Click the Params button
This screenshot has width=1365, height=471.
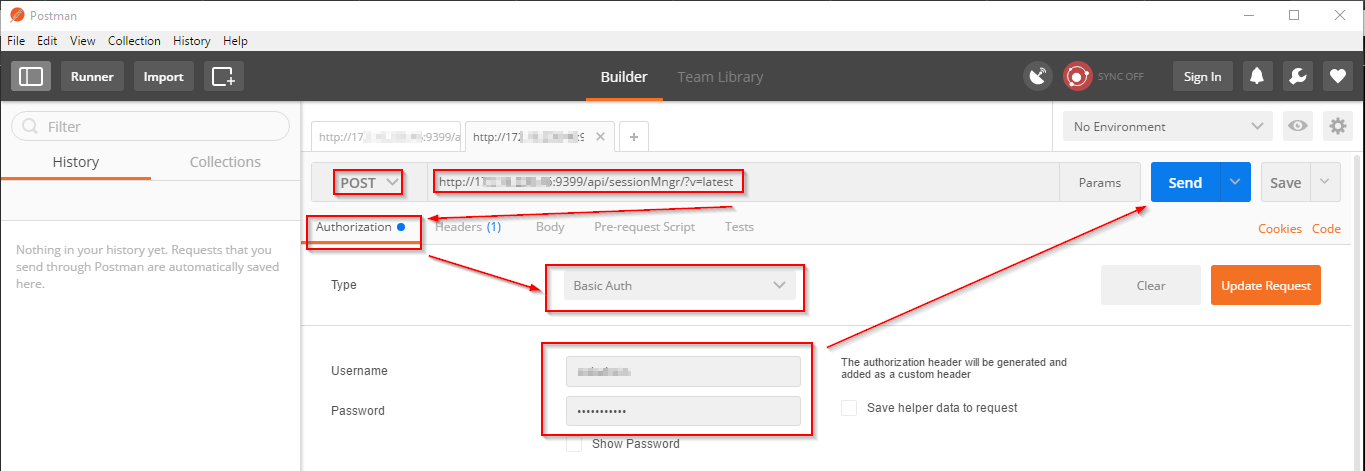[1100, 182]
